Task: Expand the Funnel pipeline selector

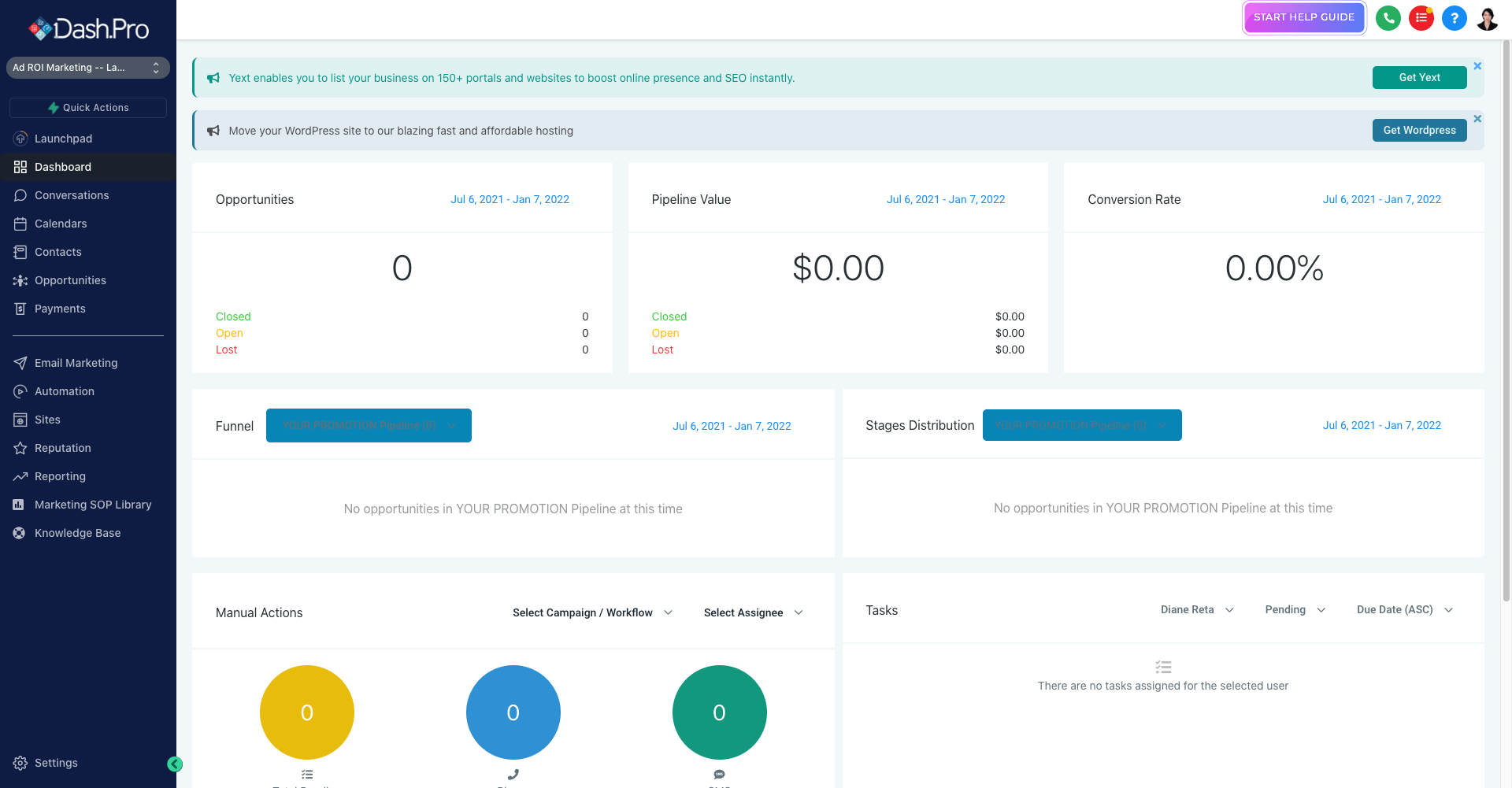Action: pyautogui.click(x=369, y=425)
